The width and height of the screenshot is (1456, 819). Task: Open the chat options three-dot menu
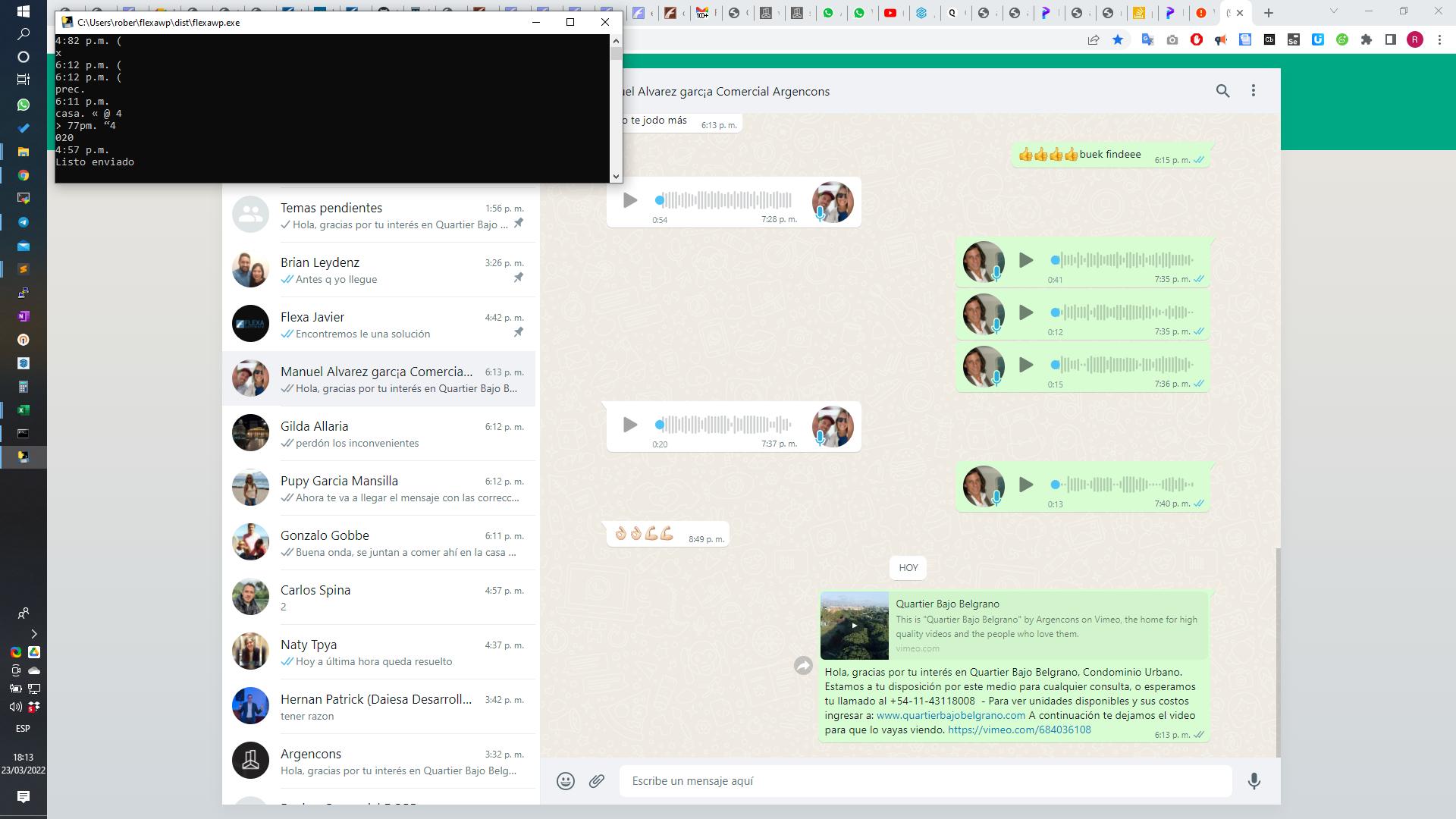coord(1254,91)
